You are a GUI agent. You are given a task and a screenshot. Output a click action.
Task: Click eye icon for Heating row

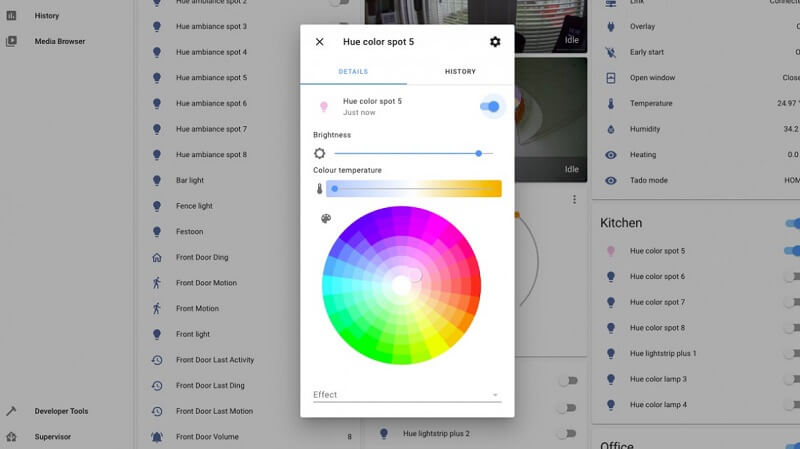(x=611, y=155)
